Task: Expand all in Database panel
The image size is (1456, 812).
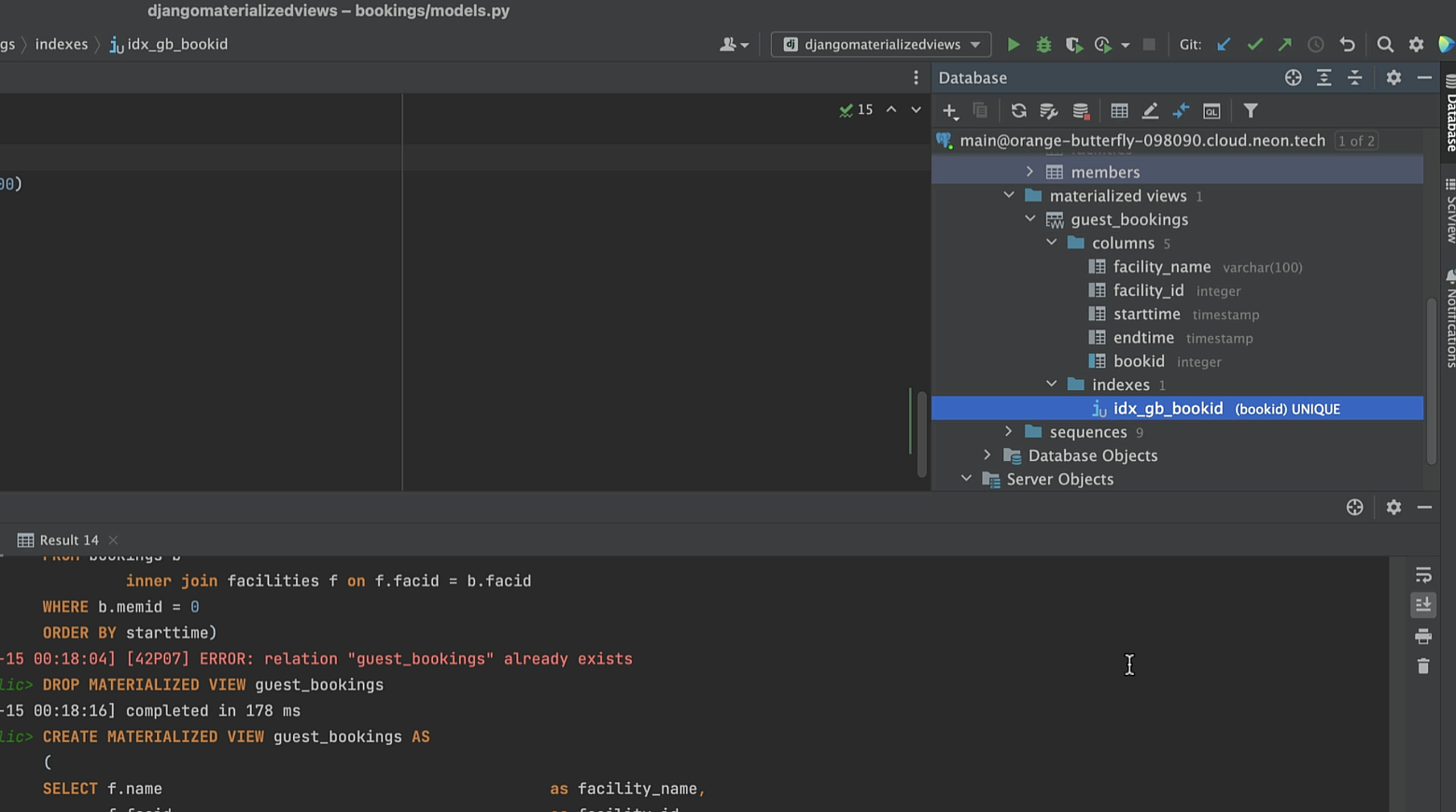Action: pyautogui.click(x=1323, y=77)
